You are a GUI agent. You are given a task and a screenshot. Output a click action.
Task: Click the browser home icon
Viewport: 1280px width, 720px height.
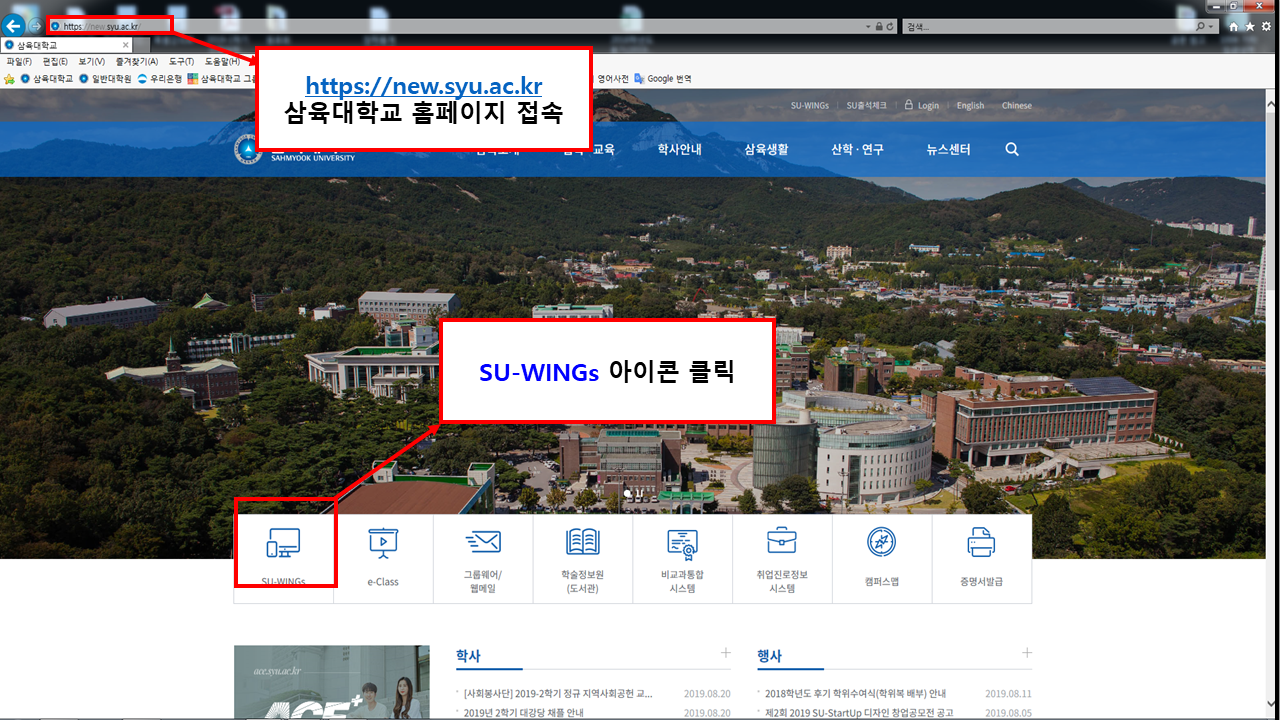(1234, 26)
